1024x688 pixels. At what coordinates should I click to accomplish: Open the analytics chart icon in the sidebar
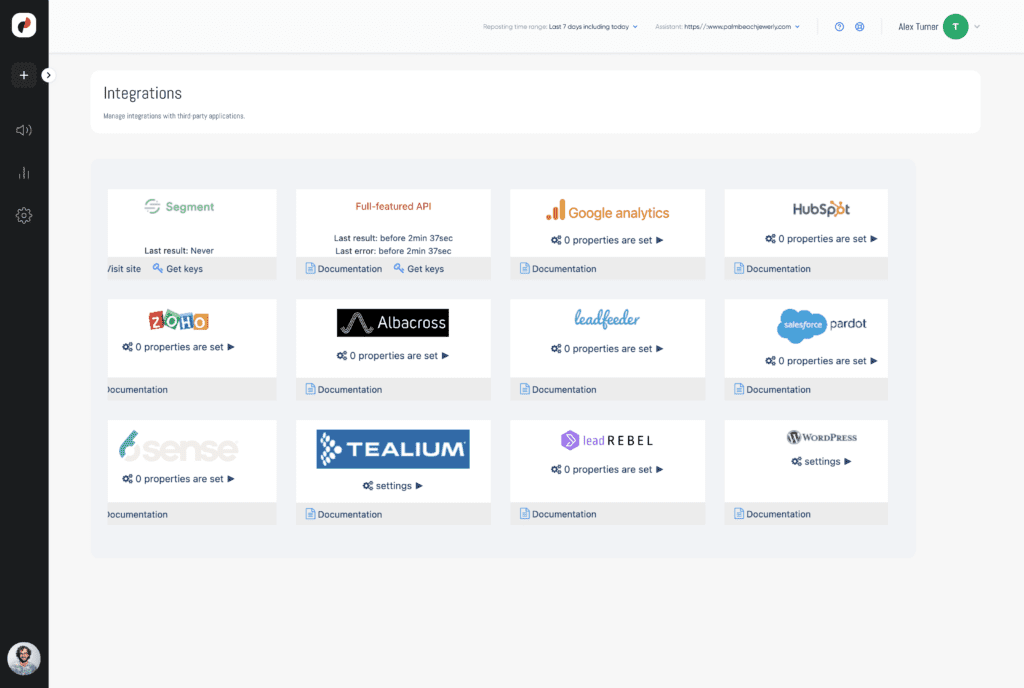pyautogui.click(x=23, y=172)
